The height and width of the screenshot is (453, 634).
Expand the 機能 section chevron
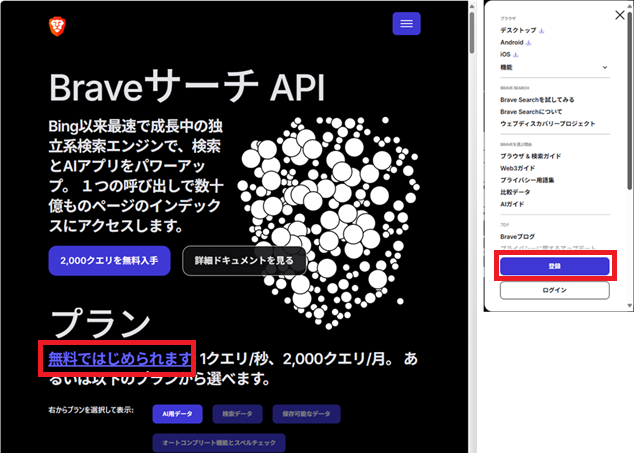pyautogui.click(x=605, y=67)
